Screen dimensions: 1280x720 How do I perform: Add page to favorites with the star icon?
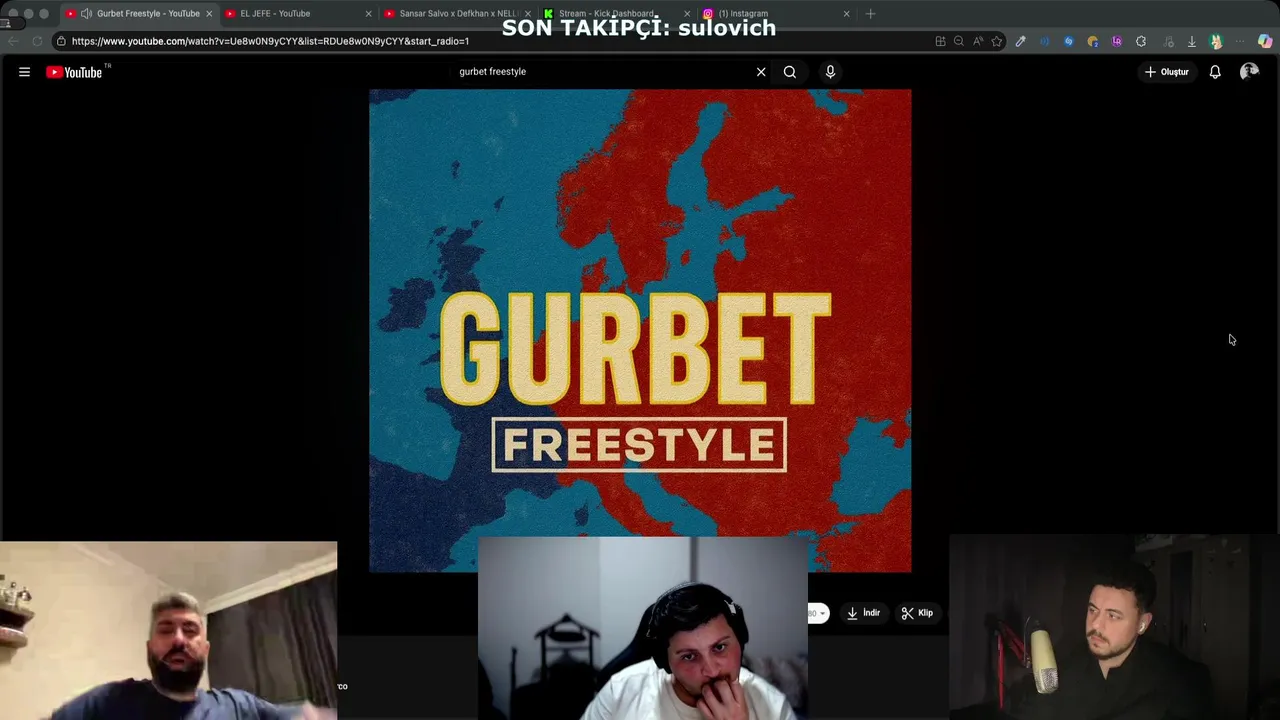coord(997,41)
